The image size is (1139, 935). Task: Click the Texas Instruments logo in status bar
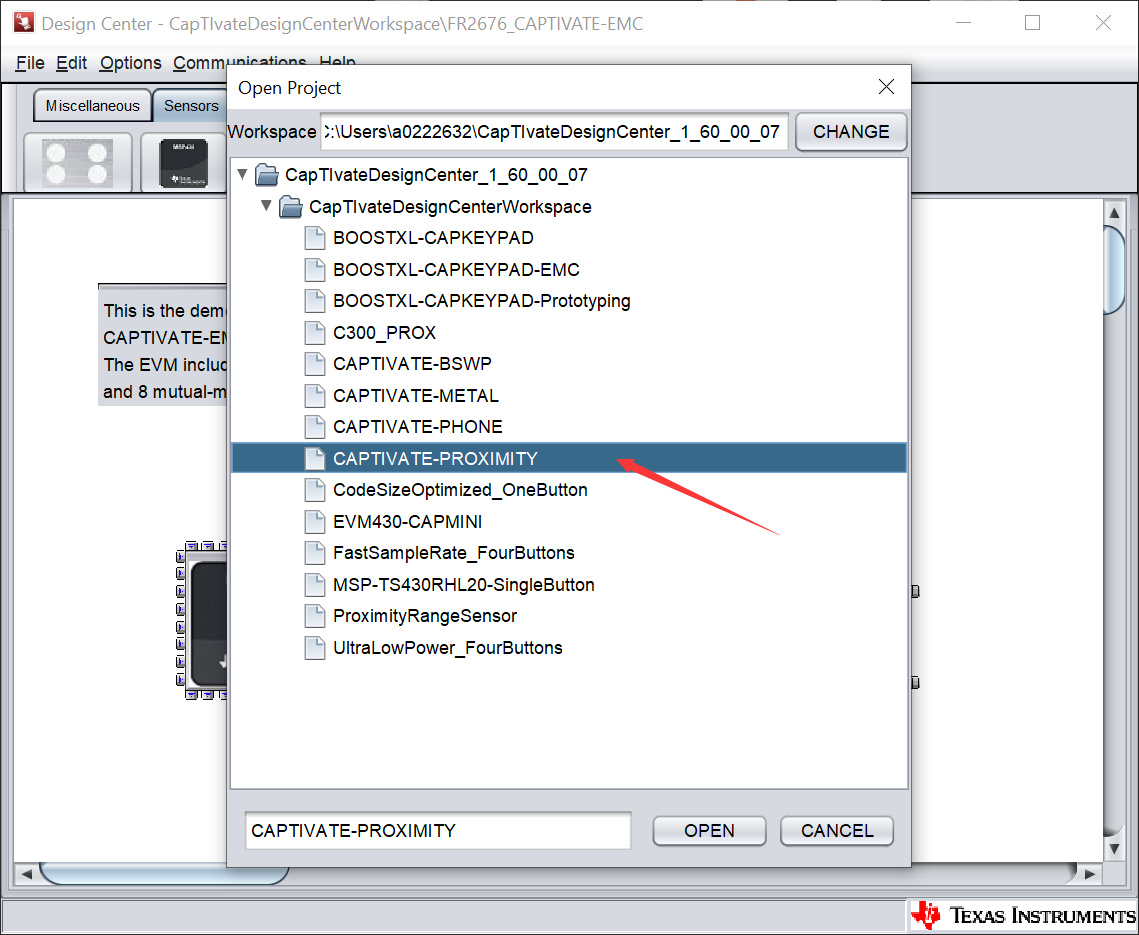click(x=1023, y=915)
